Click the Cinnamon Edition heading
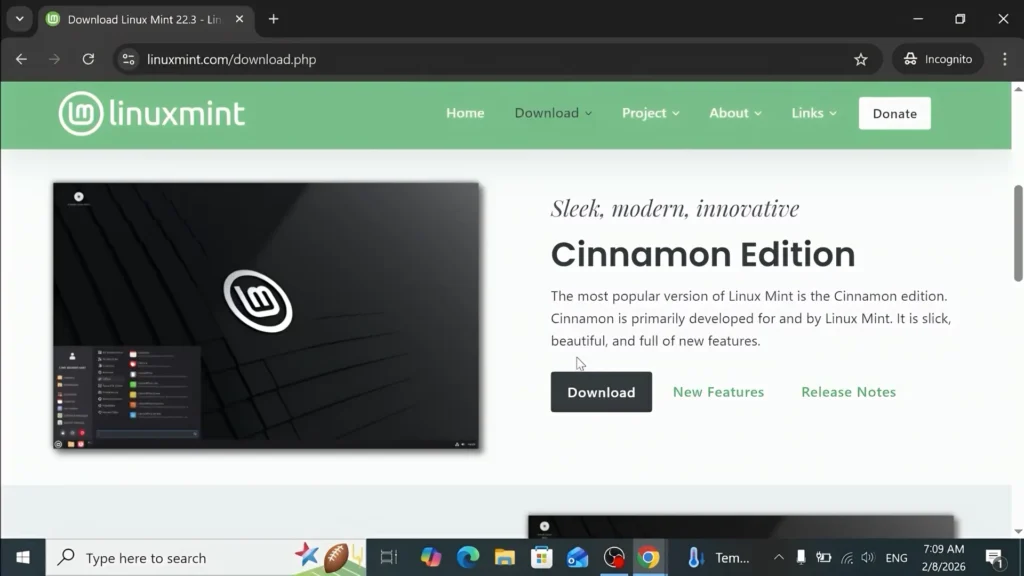 pos(703,254)
